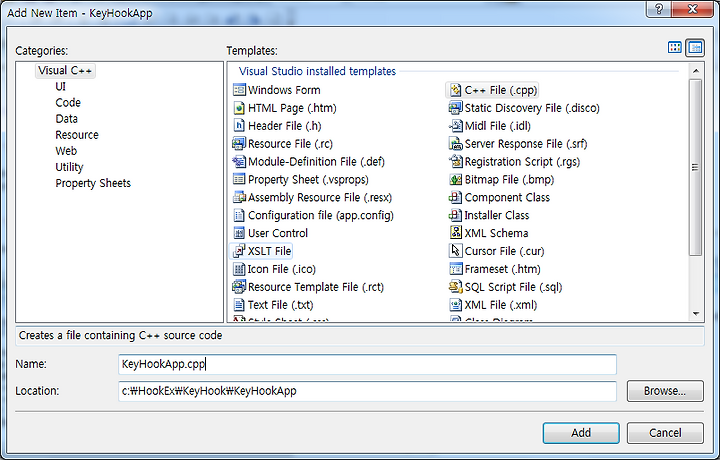Viewport: 720px width, 460px height.
Task: Choose the Module-Definition File (.def) icon
Action: click(239, 162)
